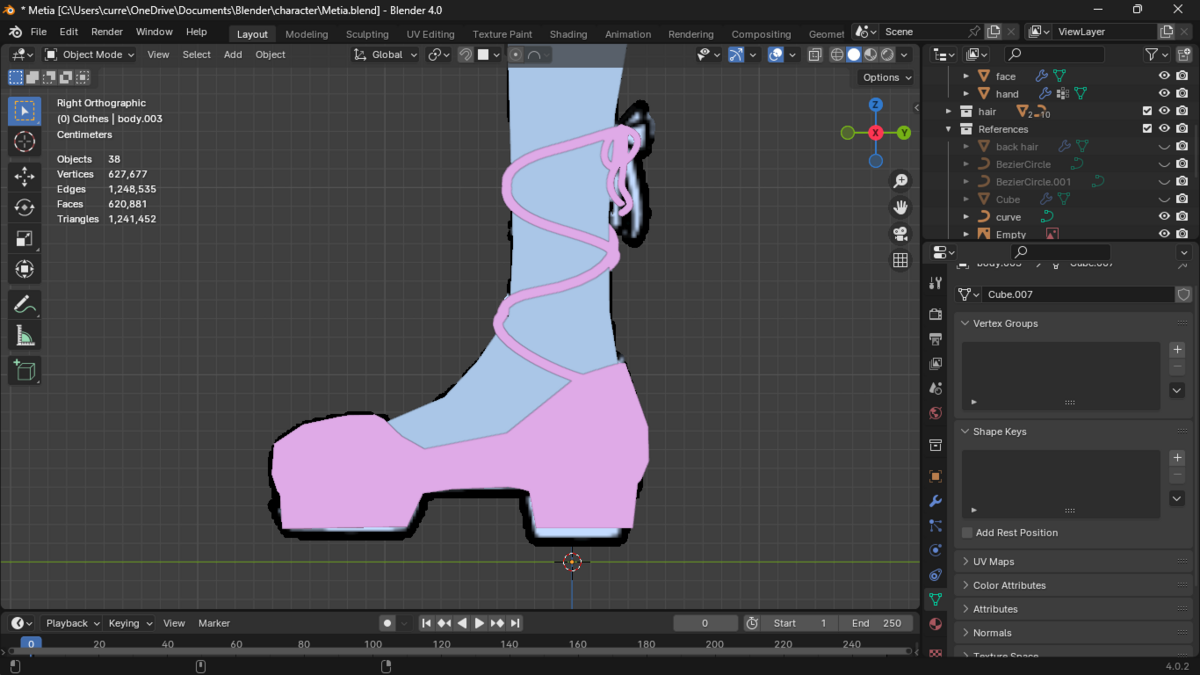This screenshot has width=1200, height=675.
Task: Open the Particles properties tab
Action: pos(935,526)
